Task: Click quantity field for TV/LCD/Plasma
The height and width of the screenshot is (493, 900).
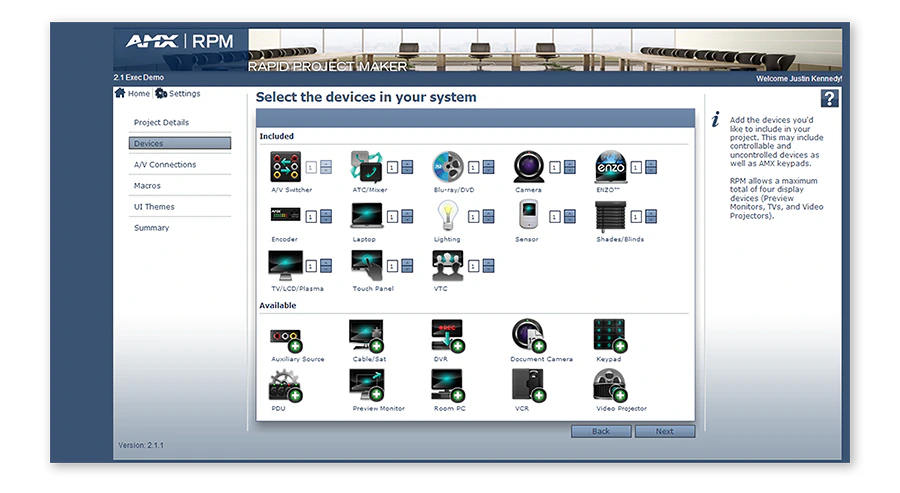Action: 311,266
